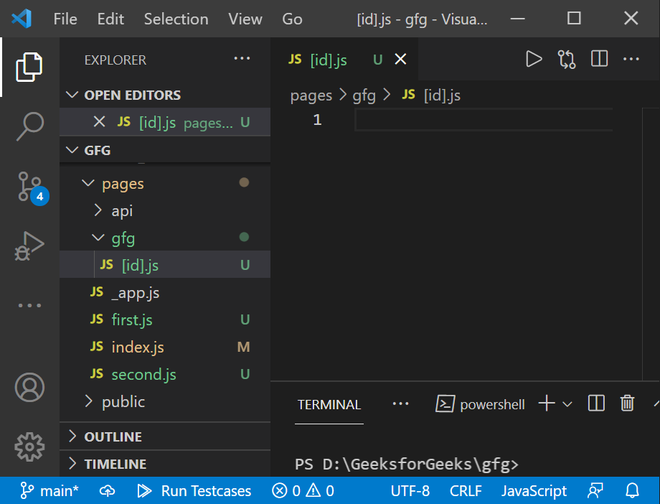
Task: Open the Selection menu
Action: (x=175, y=19)
